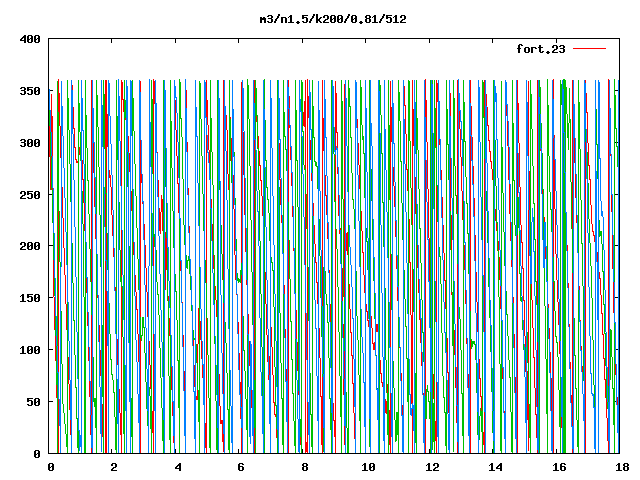Click the y-axis label 100
Screen dimensions: 640x480
pyautogui.click(x=30, y=350)
